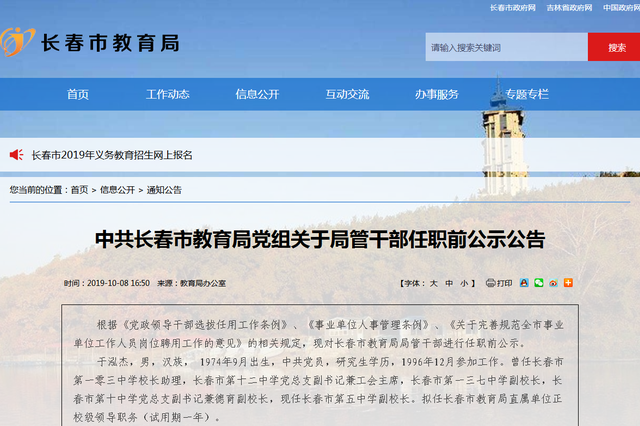Click the source text 教育局办公室
Image resolution: width=640 pixels, height=426 pixels.
click(x=203, y=283)
